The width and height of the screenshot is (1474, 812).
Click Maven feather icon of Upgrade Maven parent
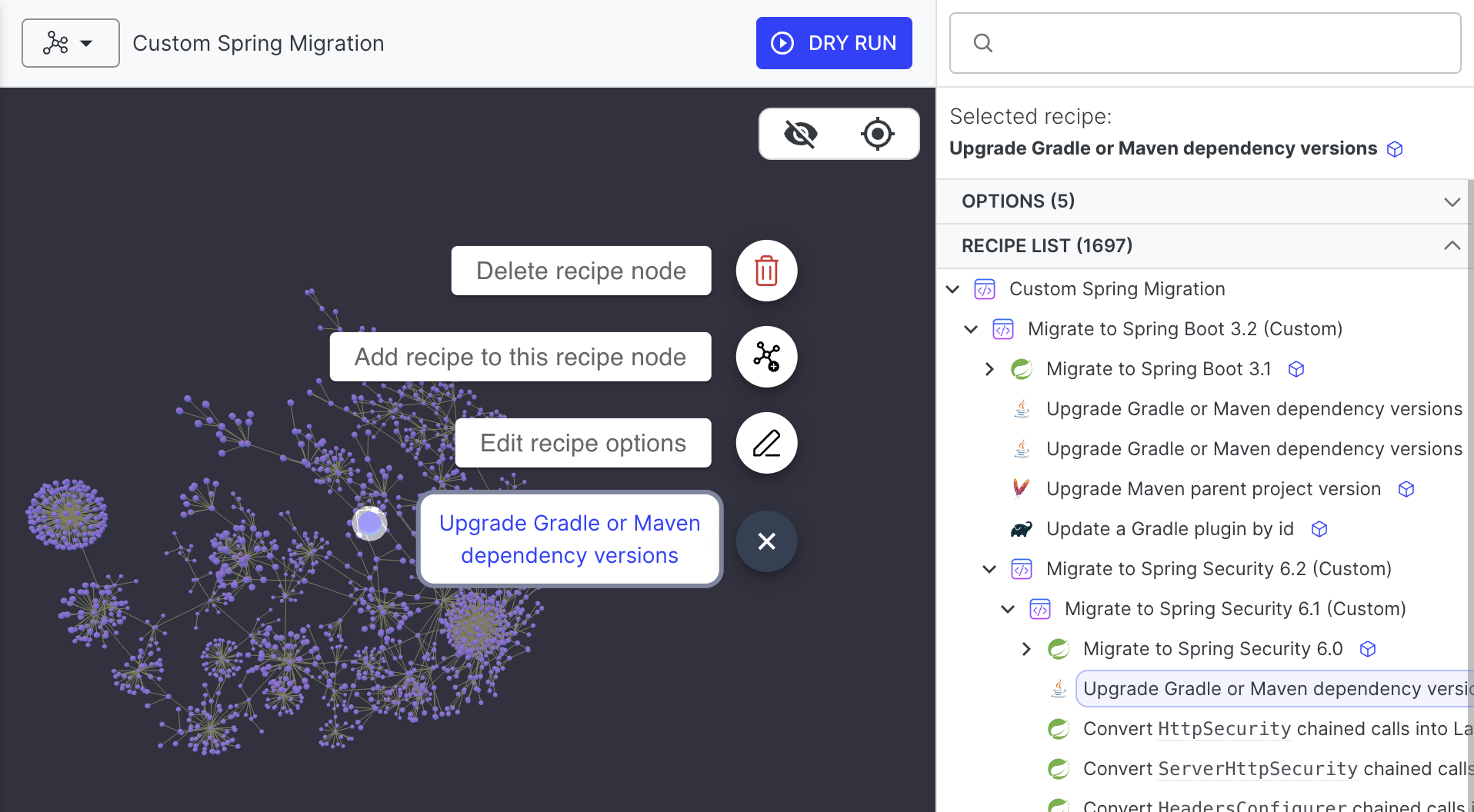[1022, 489]
